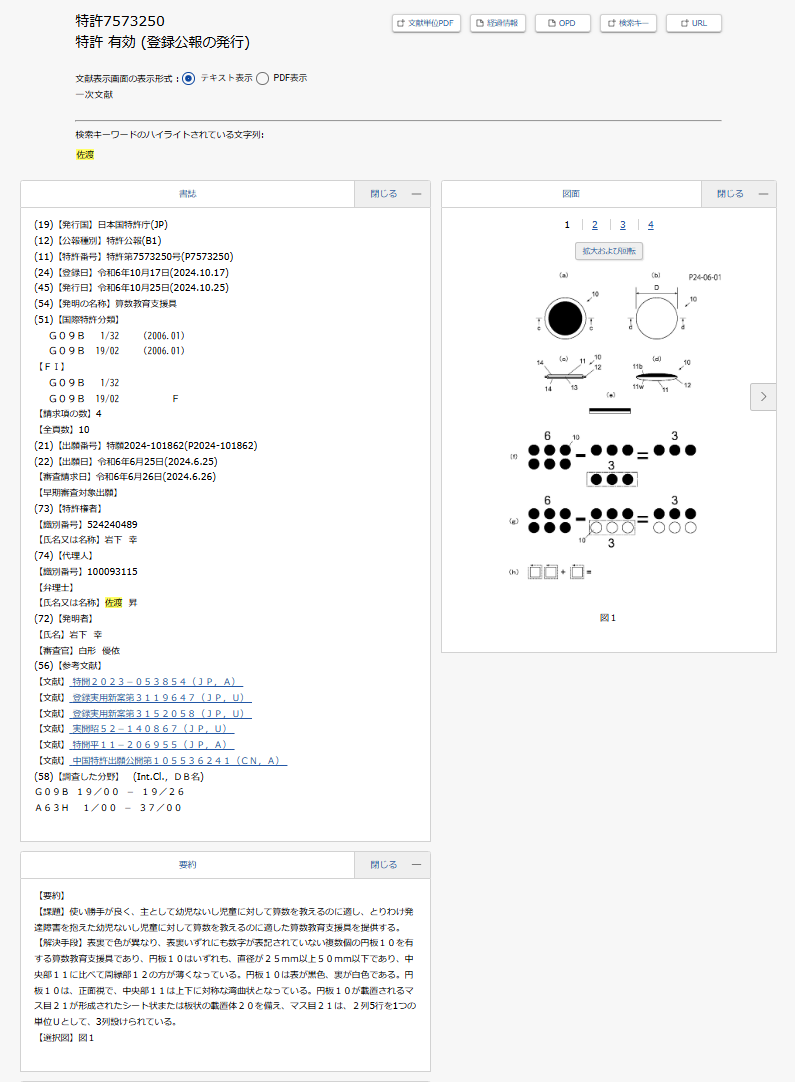Click the OPD button
Viewport: 795px width, 1082px height.
pos(562,23)
